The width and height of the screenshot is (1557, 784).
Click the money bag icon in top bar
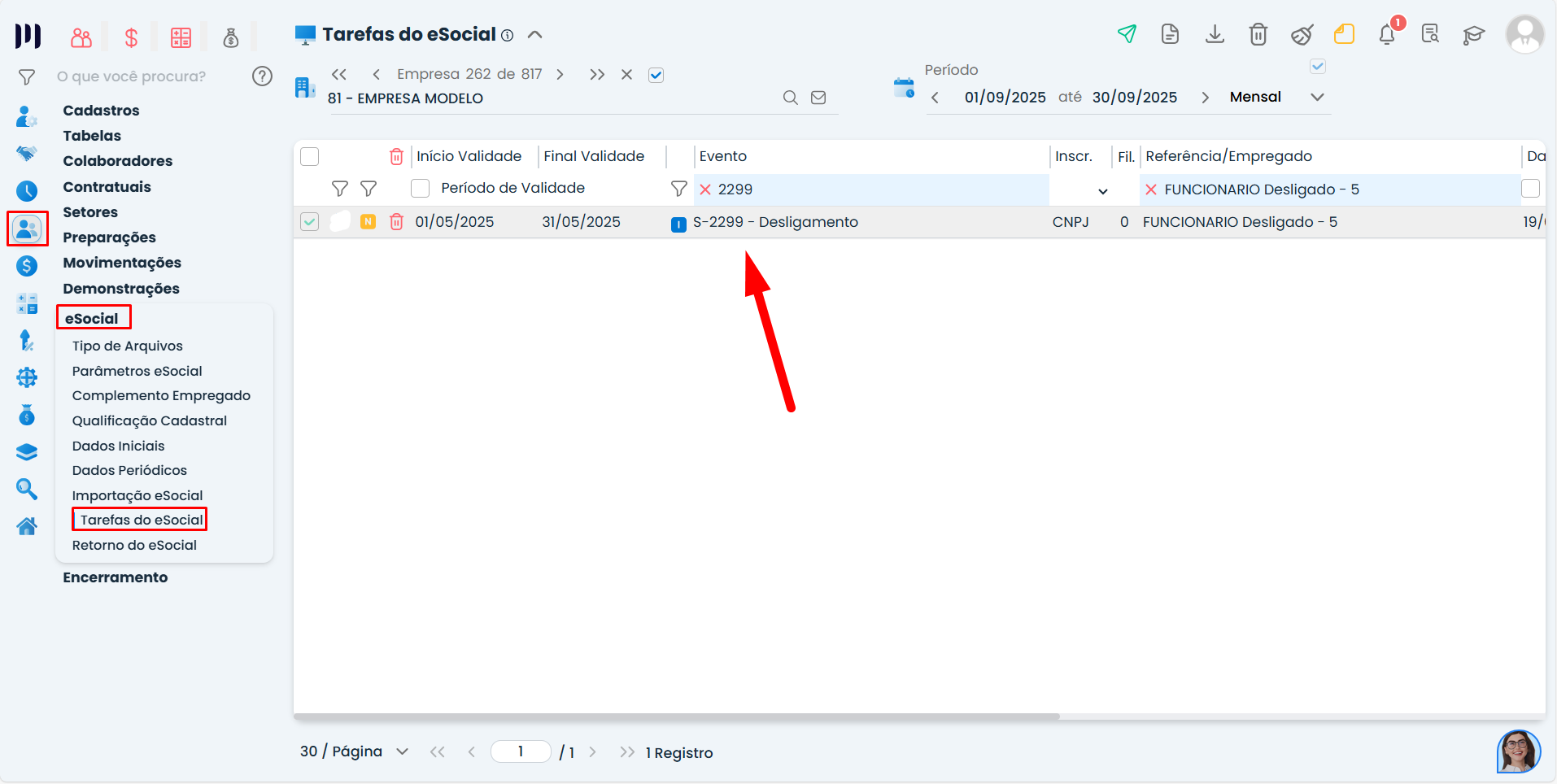click(231, 37)
